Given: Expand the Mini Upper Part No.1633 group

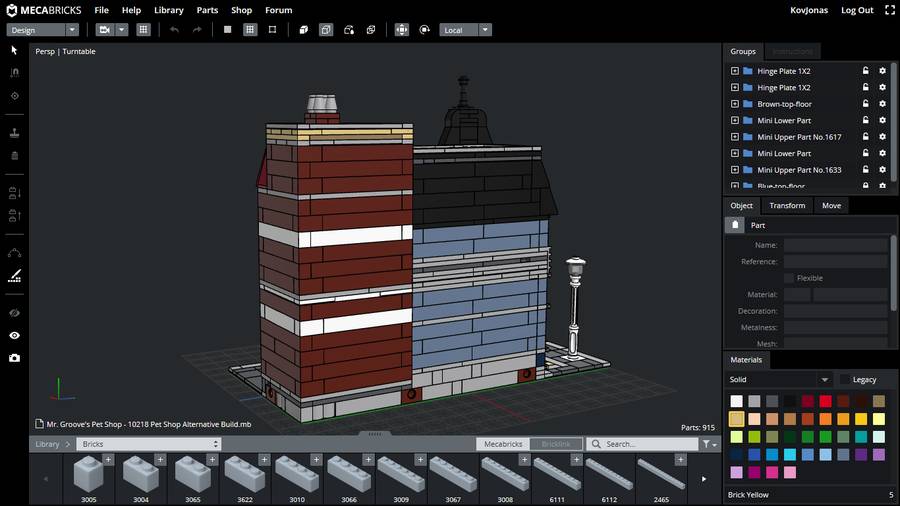Looking at the screenshot, I should (735, 170).
